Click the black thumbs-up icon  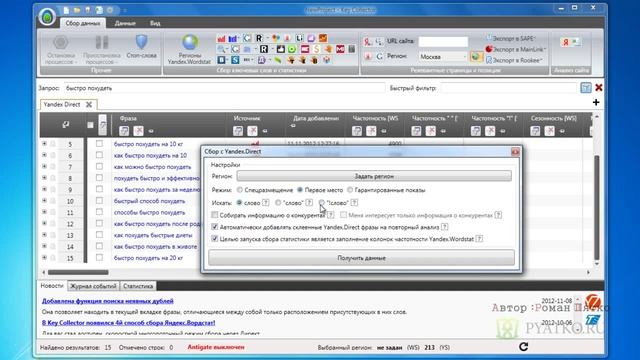[280, 49]
